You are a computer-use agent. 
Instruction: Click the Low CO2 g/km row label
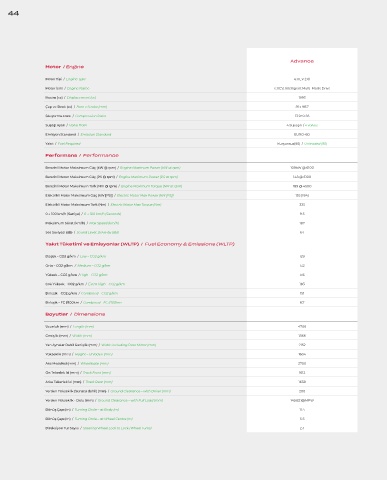point(76,256)
